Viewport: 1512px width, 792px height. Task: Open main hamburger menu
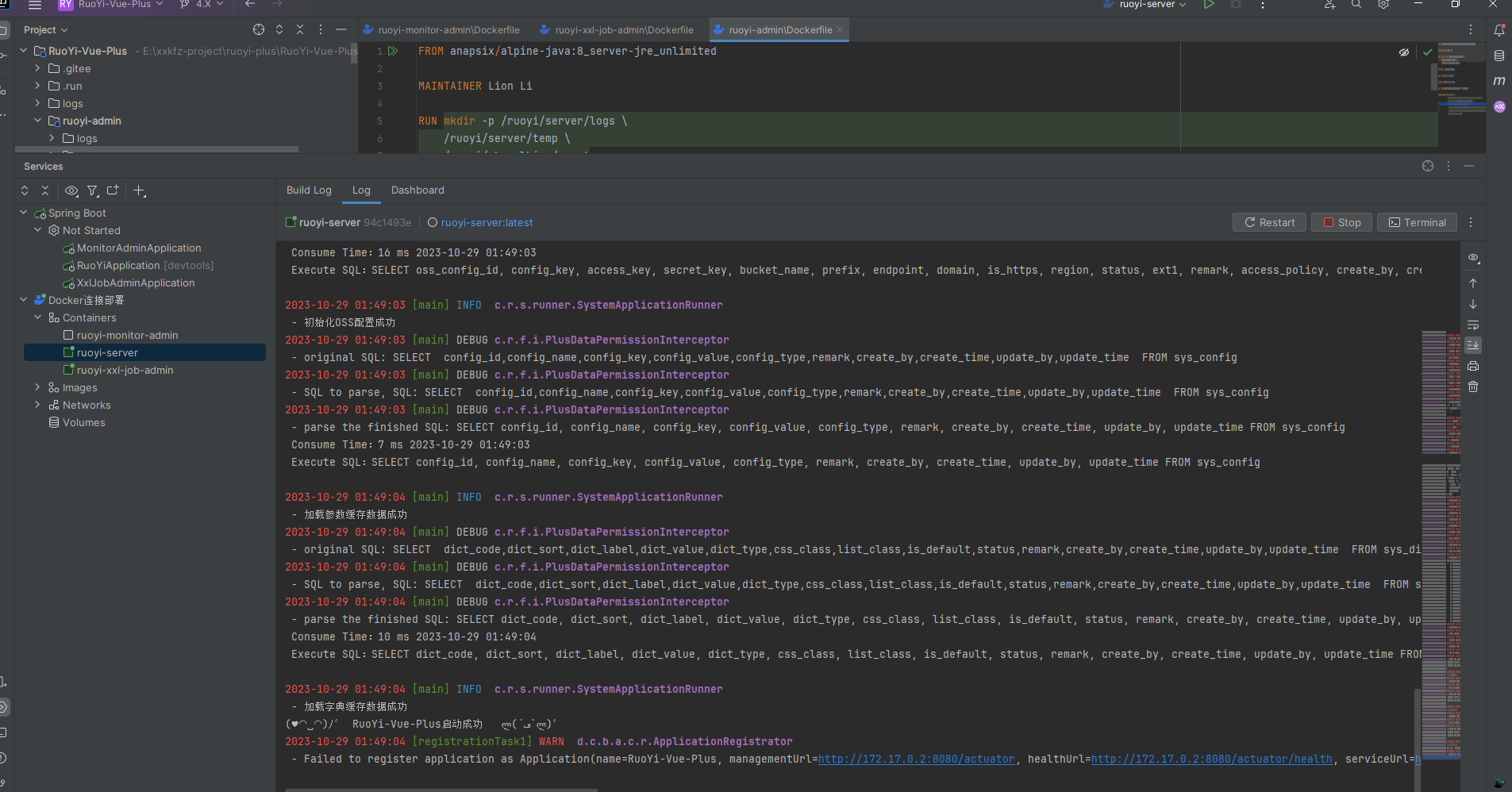(34, 5)
